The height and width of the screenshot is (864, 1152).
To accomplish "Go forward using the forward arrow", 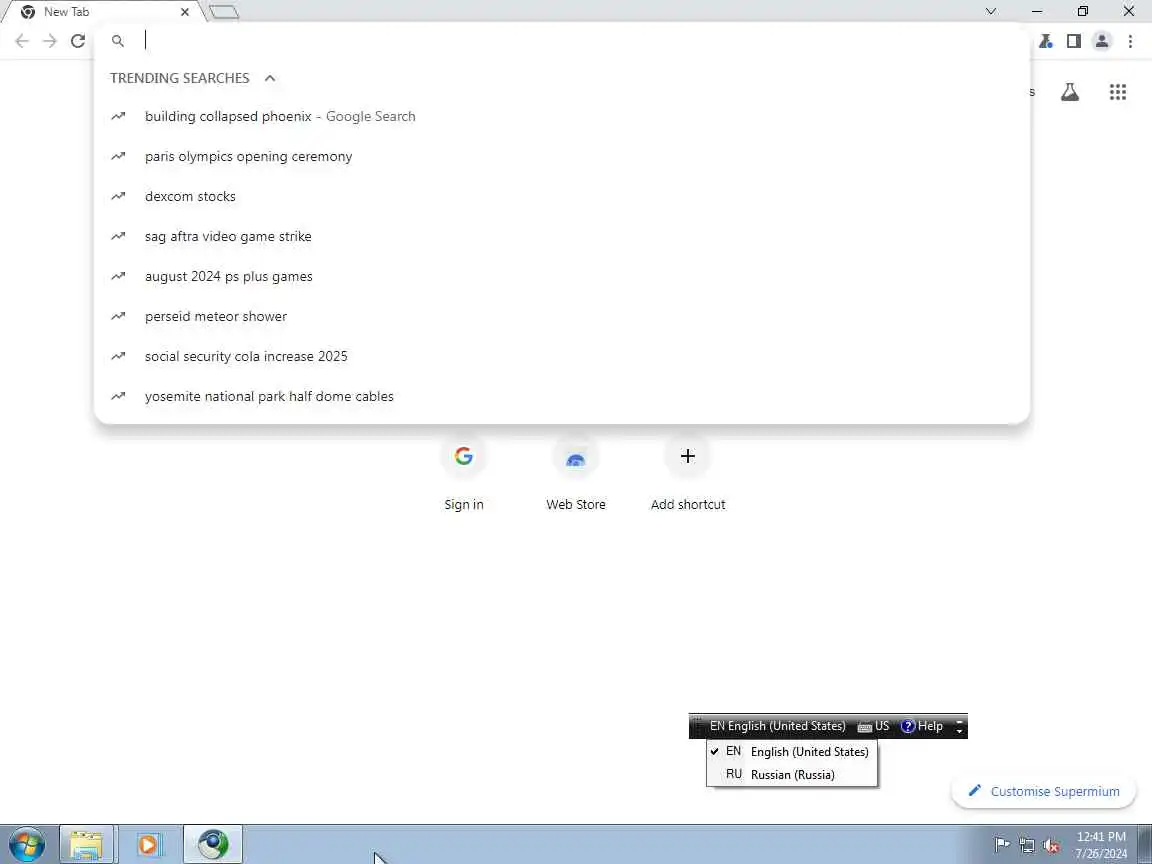I will coord(50,41).
